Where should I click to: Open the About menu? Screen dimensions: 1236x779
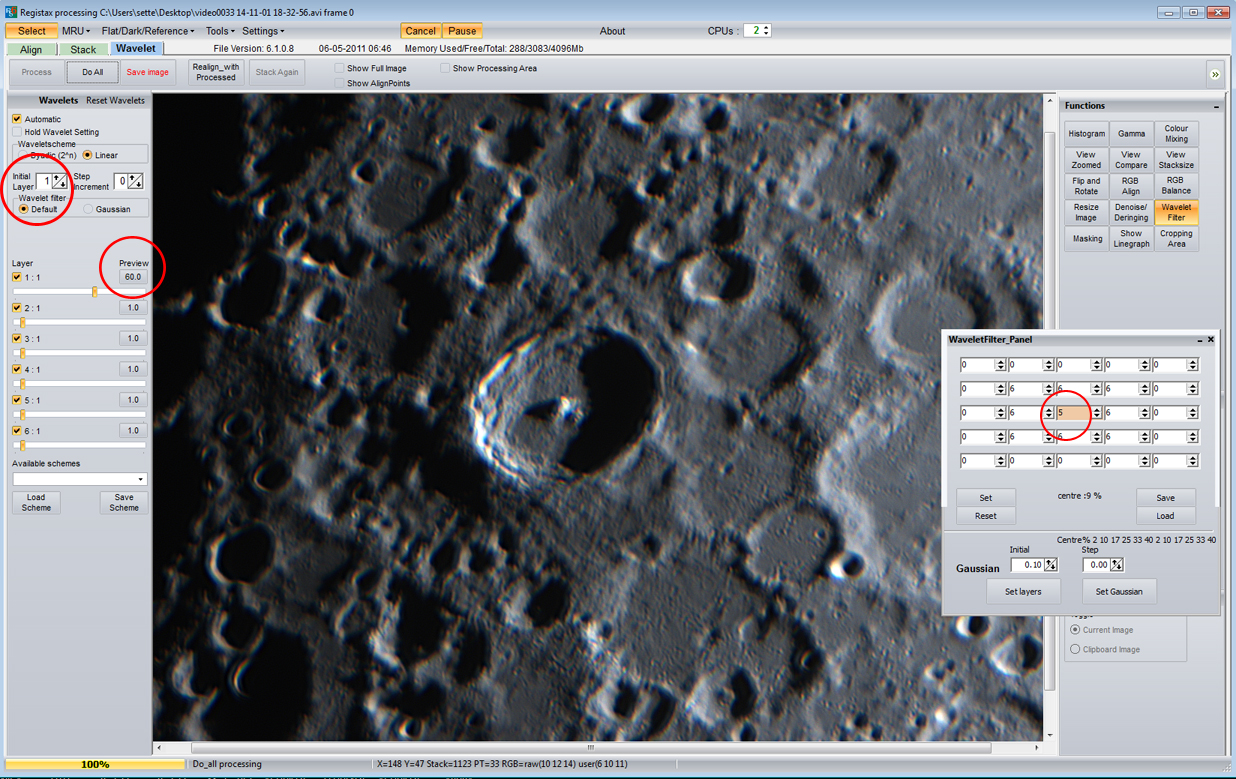pyautogui.click(x=612, y=31)
